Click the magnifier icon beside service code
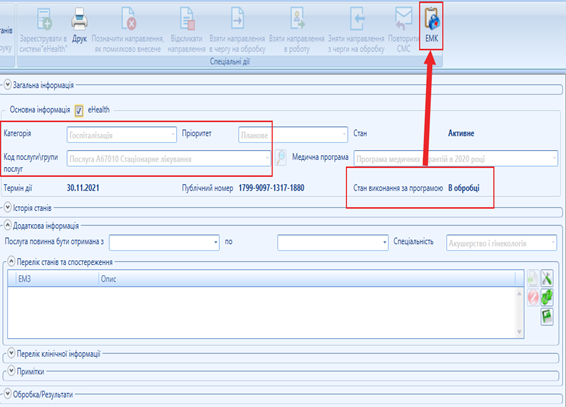566x407 pixels. pyautogui.click(x=281, y=158)
